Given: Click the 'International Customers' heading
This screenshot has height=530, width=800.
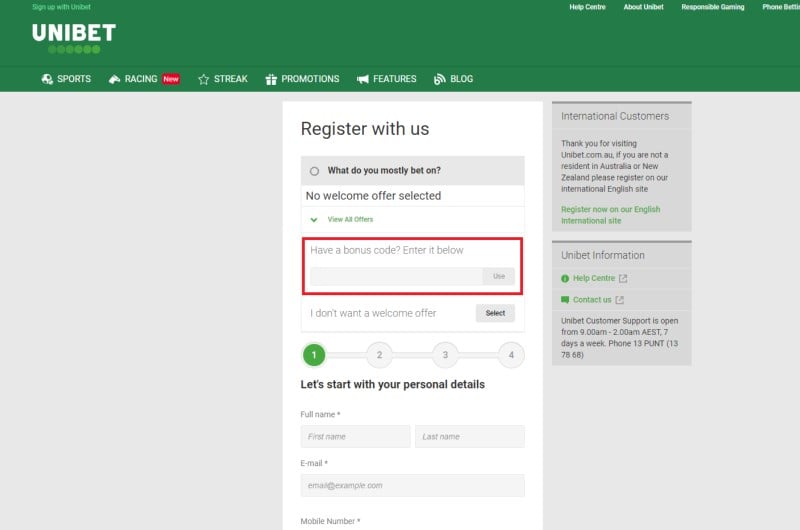Looking at the screenshot, I should pyautogui.click(x=615, y=116).
